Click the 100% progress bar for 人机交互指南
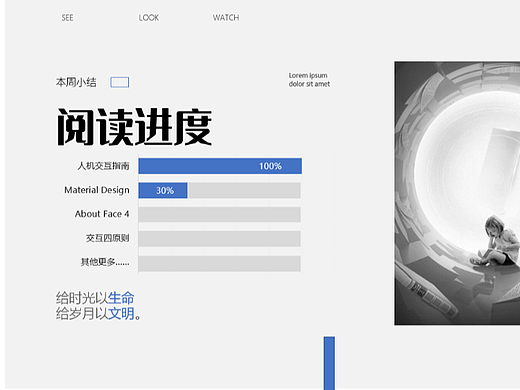The width and height of the screenshot is (520, 390). coord(220,166)
